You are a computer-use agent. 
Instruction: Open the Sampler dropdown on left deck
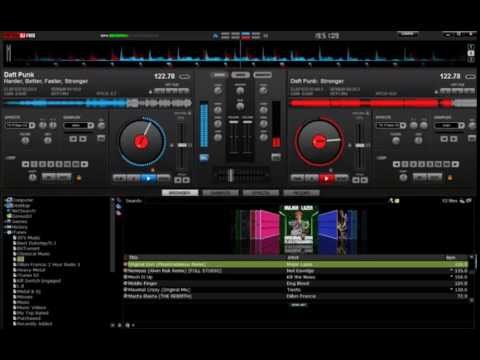tap(91, 125)
